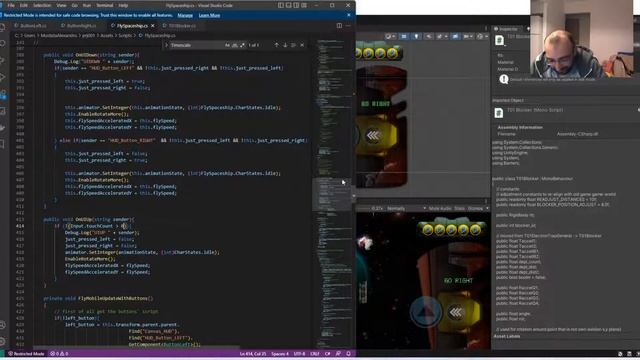The height and width of the screenshot is (360, 640).
Task: Change indentation via Spaces: 4
Action: tap(280, 353)
